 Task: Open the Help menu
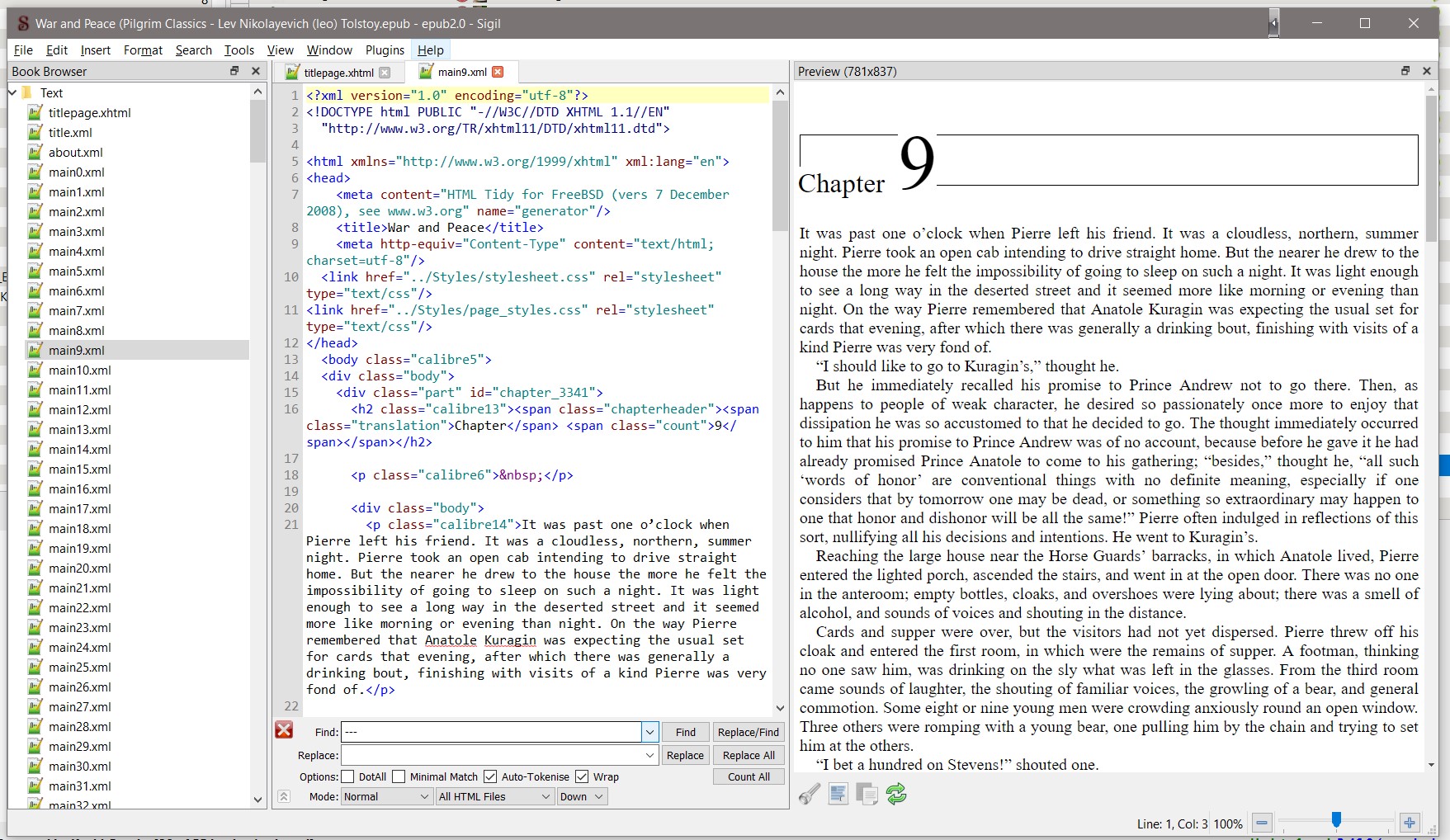click(x=431, y=50)
